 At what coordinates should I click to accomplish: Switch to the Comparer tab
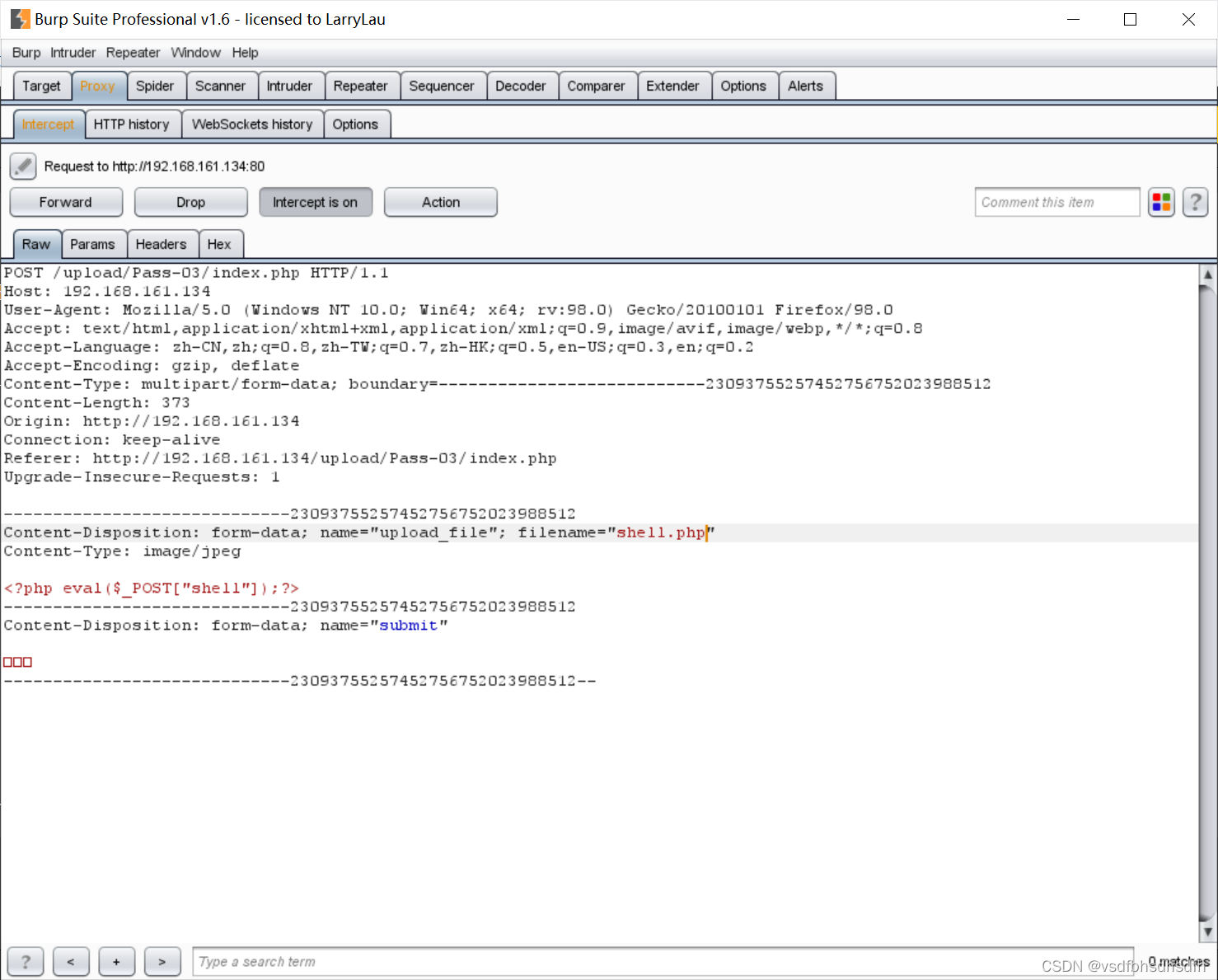click(x=596, y=86)
